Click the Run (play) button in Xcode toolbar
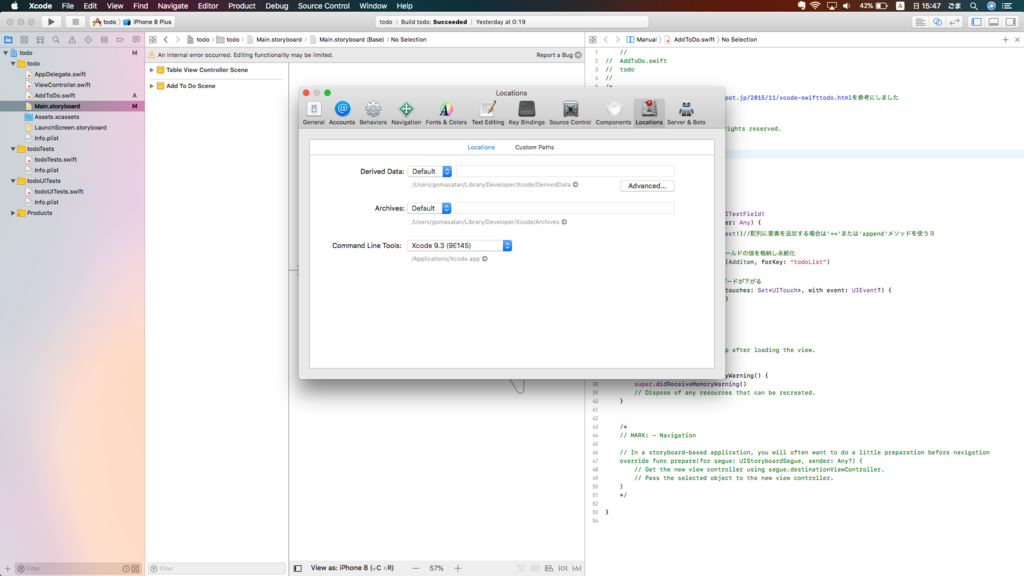The width and height of the screenshot is (1024, 576). pos(51,22)
